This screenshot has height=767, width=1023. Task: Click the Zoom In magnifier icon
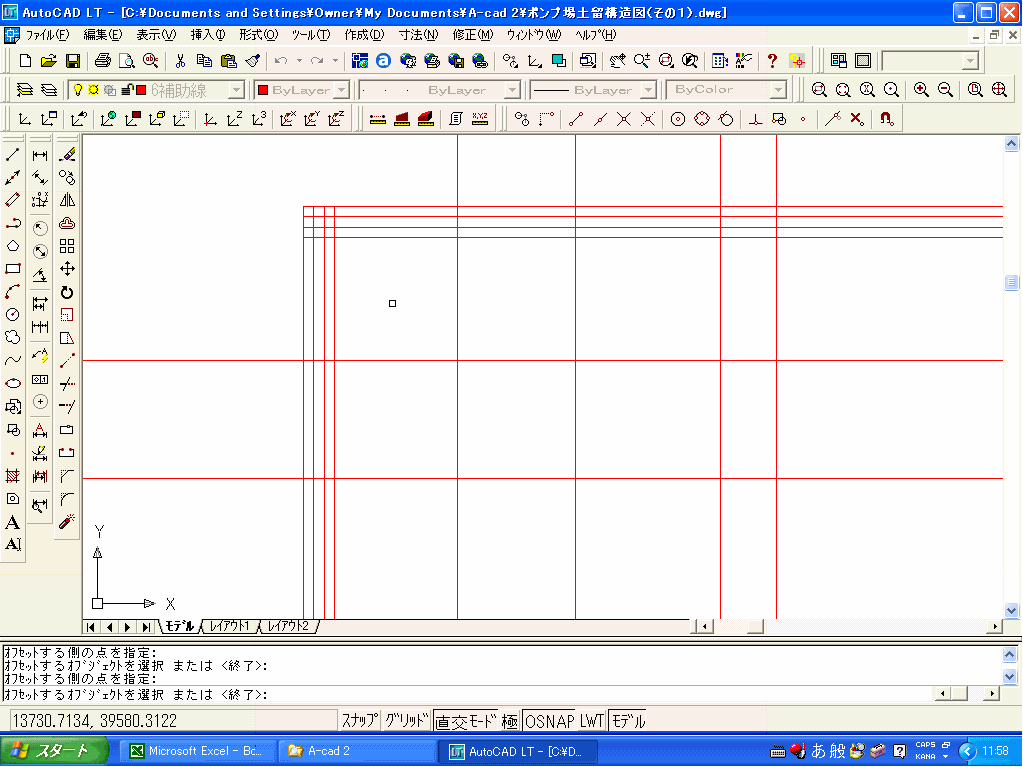(x=921, y=89)
